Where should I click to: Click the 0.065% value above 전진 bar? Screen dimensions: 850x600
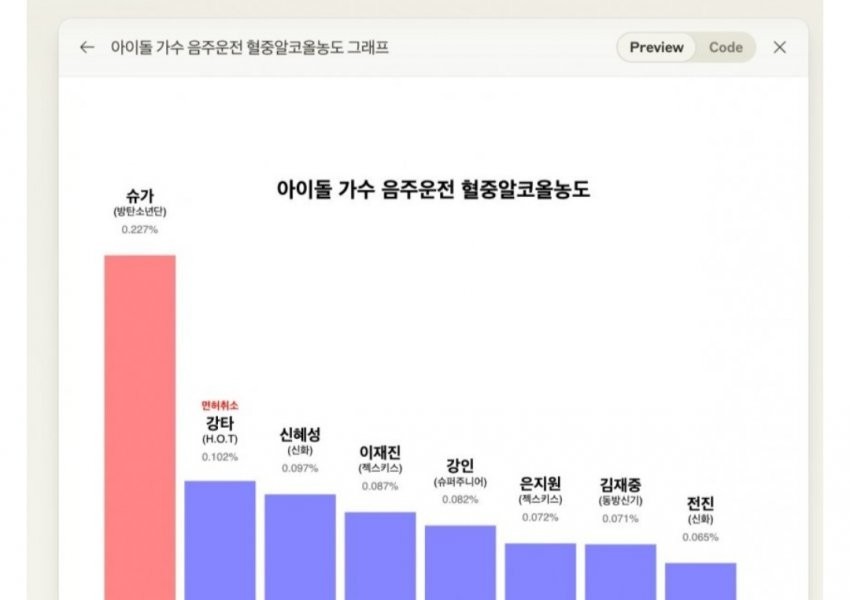tap(700, 537)
